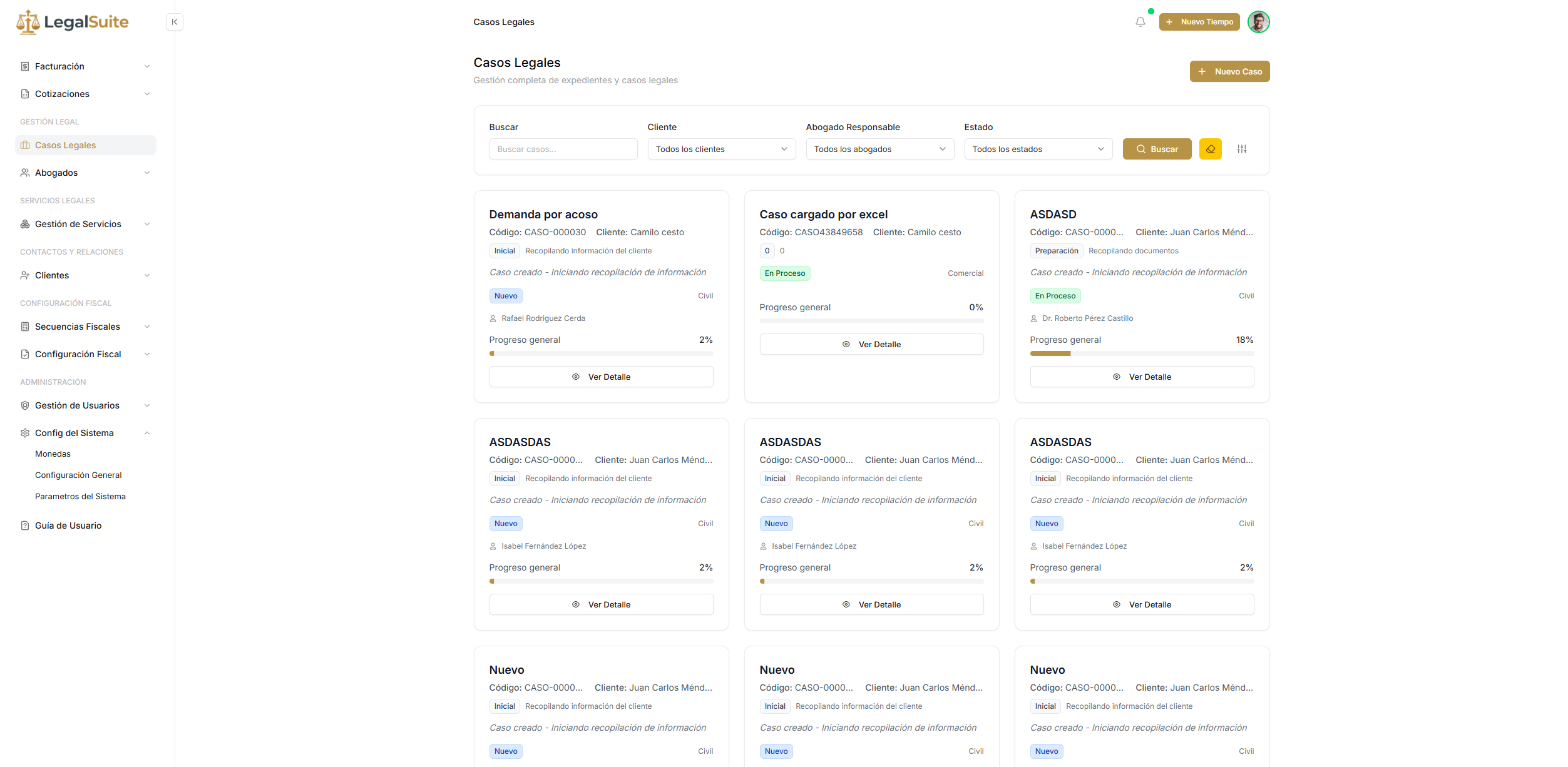View detail of Demanda por acoso case

point(601,377)
